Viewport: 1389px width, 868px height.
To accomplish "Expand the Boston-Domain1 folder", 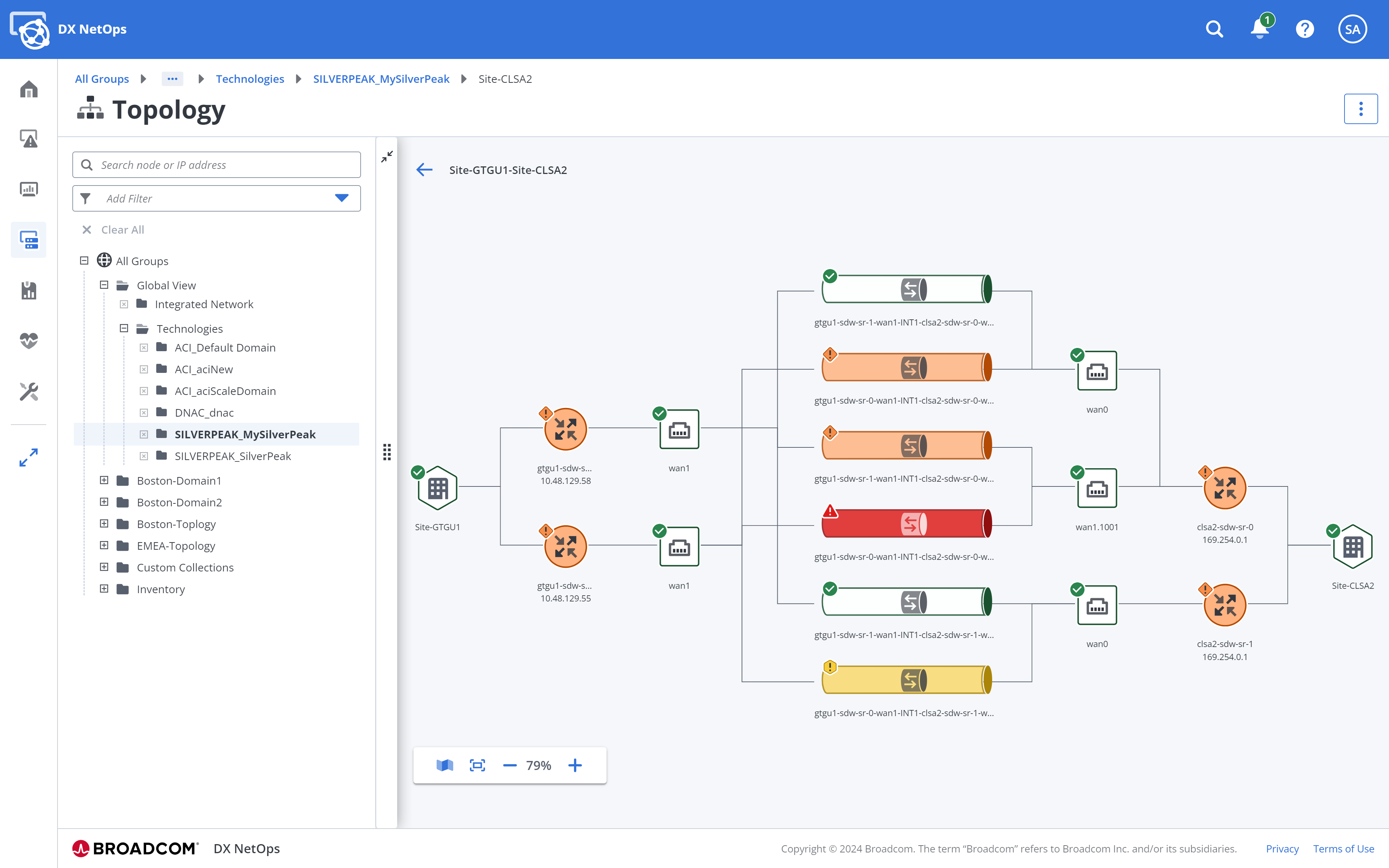I will [104, 480].
